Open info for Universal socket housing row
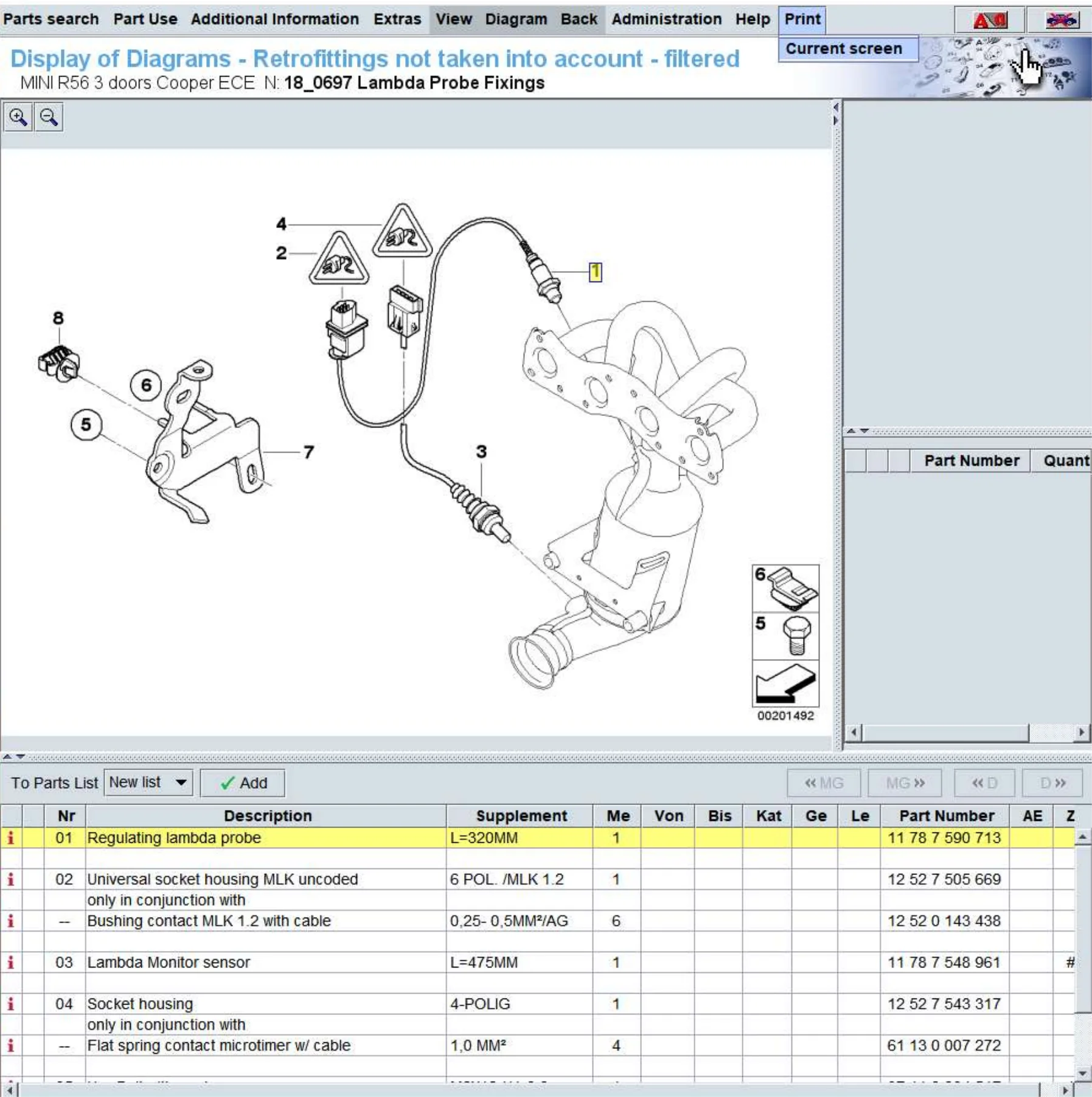Screen dimensions: 1092x1097 pos(10,879)
